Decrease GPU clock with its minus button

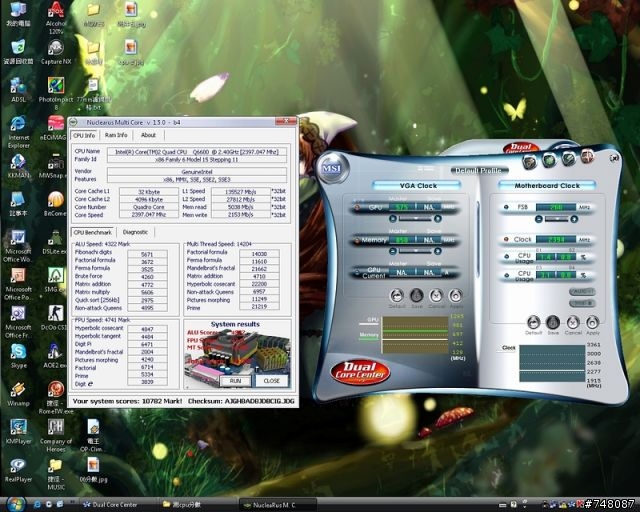tap(393, 219)
